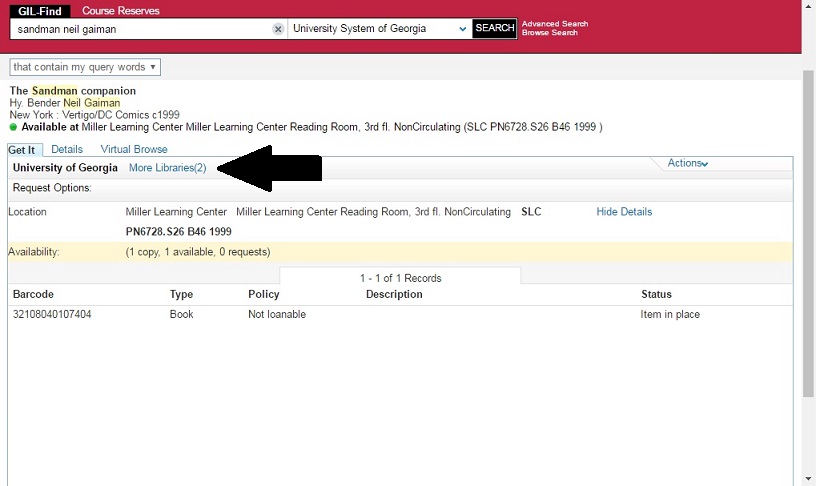
Task: Click the scrollbar down arrow
Action: [808, 478]
